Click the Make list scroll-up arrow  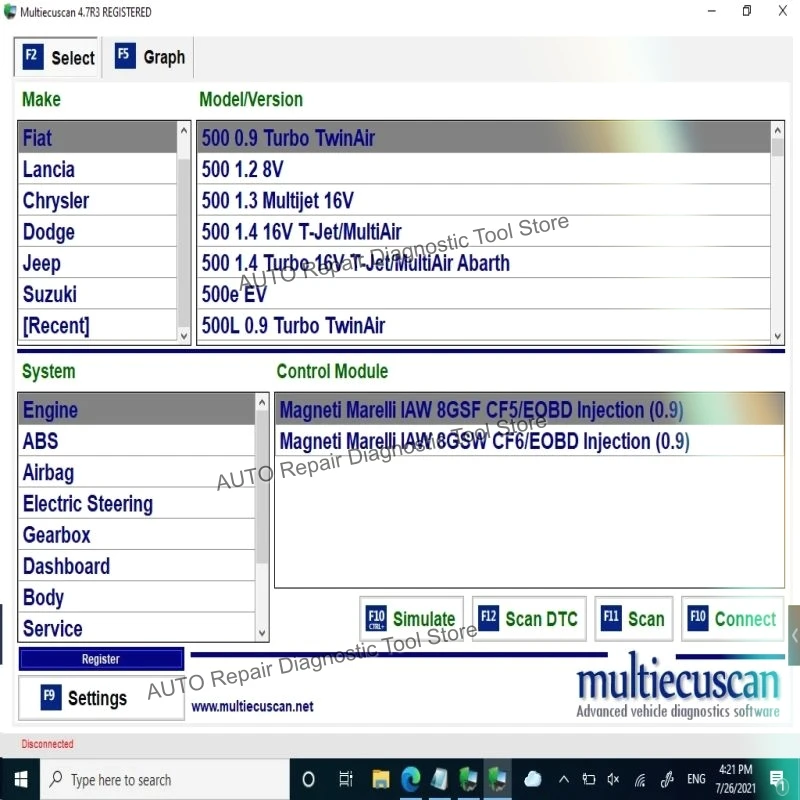tap(184, 131)
